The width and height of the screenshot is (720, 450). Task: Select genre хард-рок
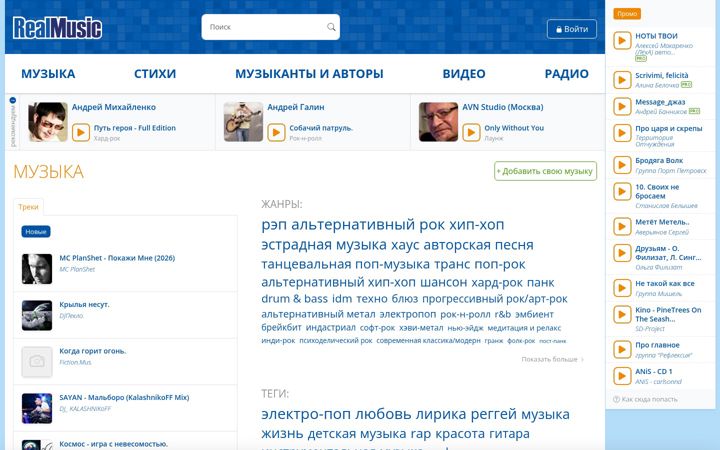pos(497,282)
